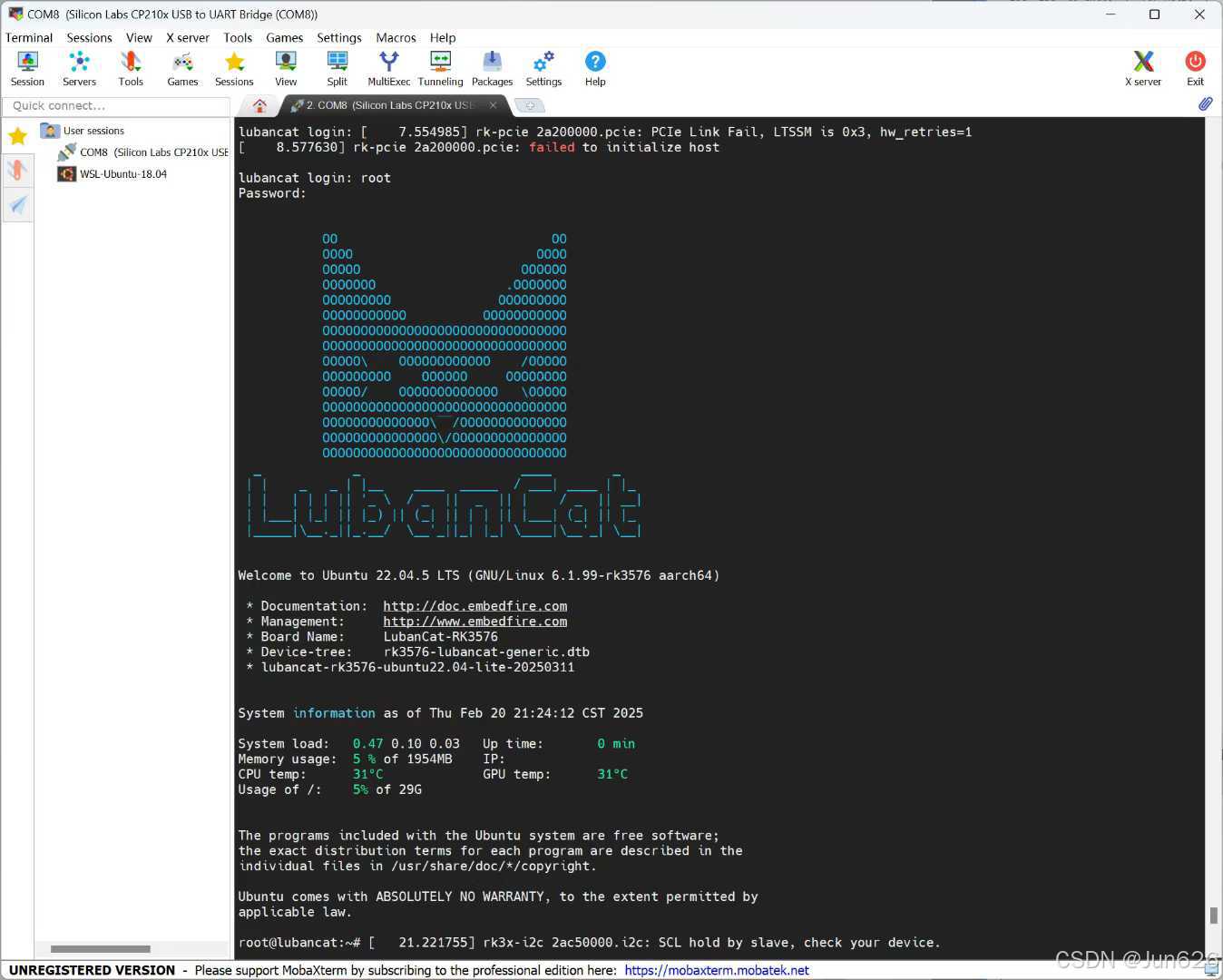Open the Games toolbar icon
The image size is (1223, 980).
(182, 69)
